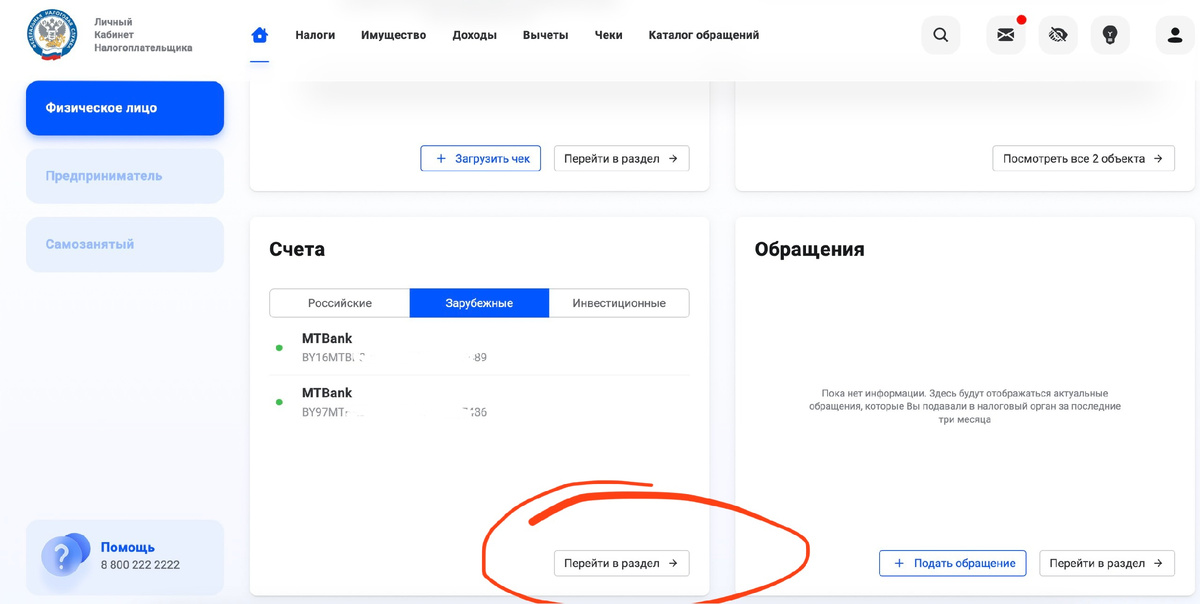The image size is (1200, 604).
Task: Toggle the hide-data crossed eye icon
Action: 1058,35
